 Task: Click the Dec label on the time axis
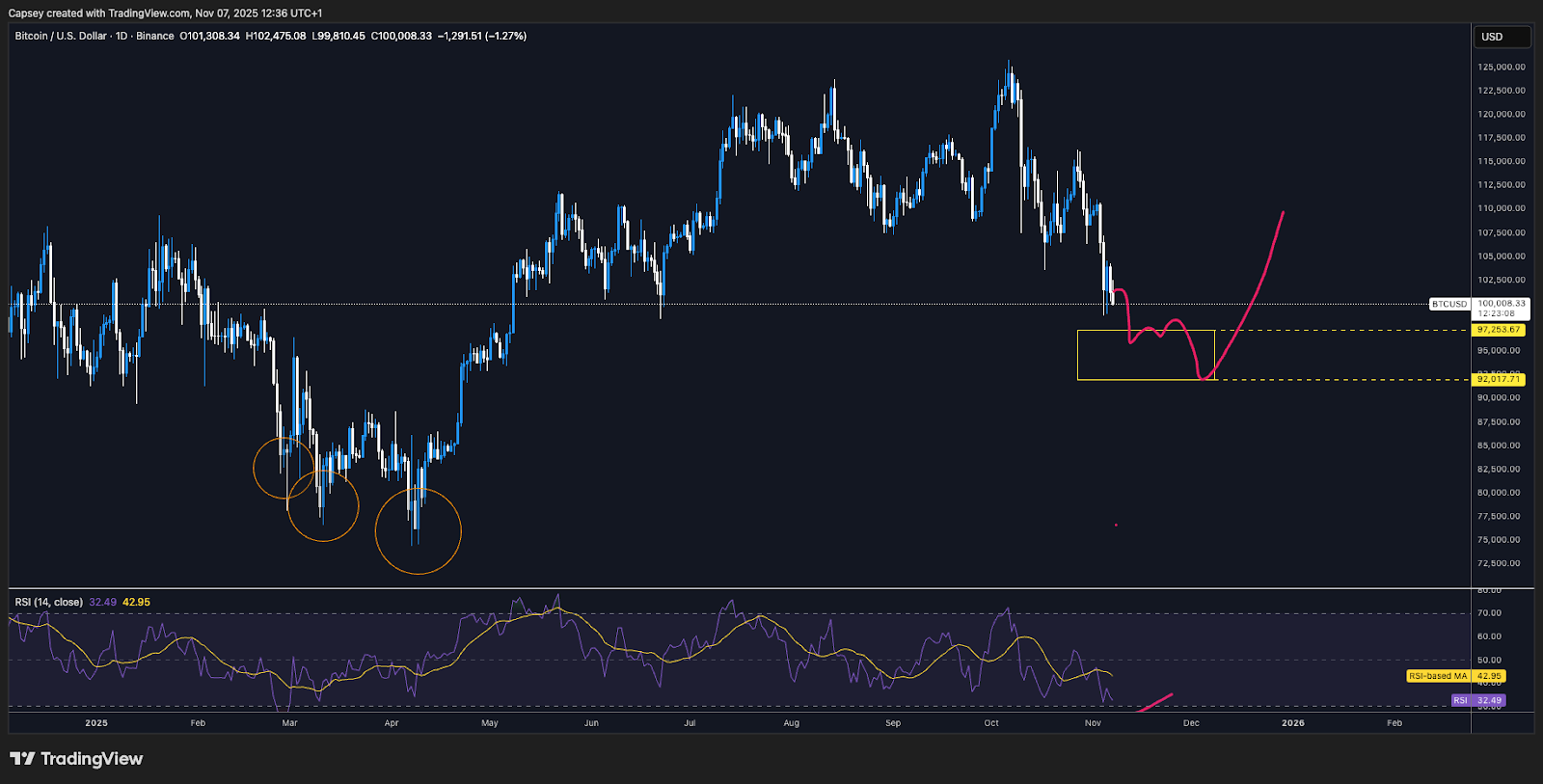(x=1192, y=722)
